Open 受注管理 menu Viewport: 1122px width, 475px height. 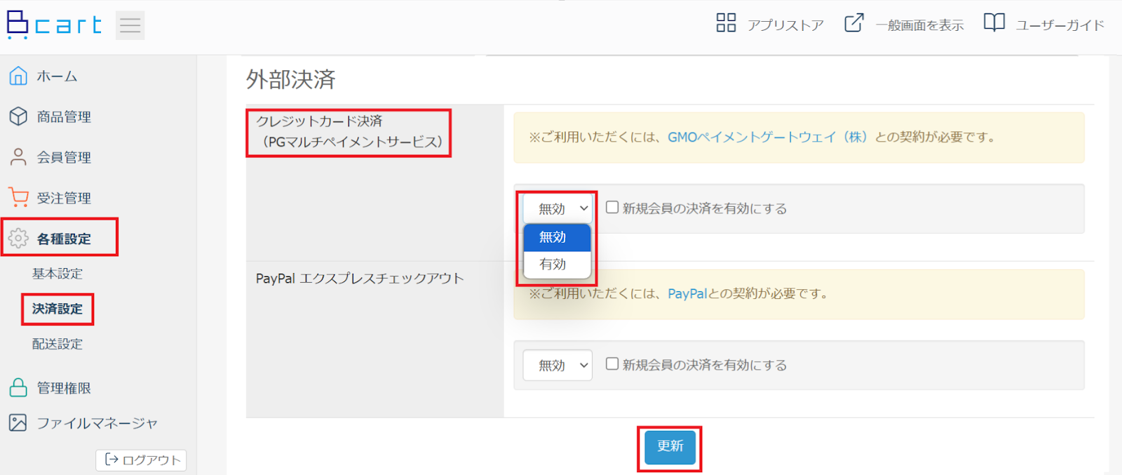pos(64,198)
